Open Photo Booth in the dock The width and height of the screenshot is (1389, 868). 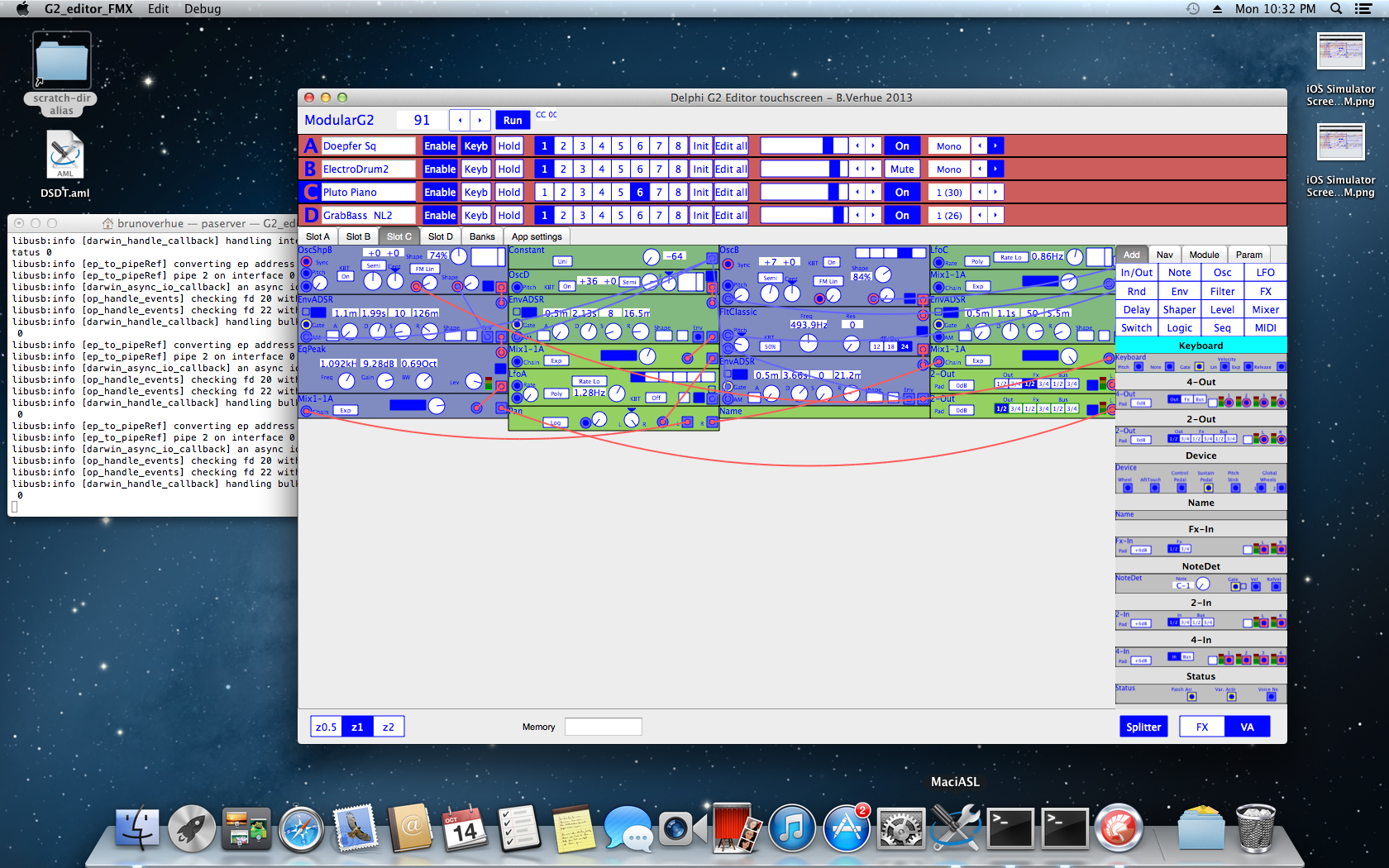coord(737,827)
